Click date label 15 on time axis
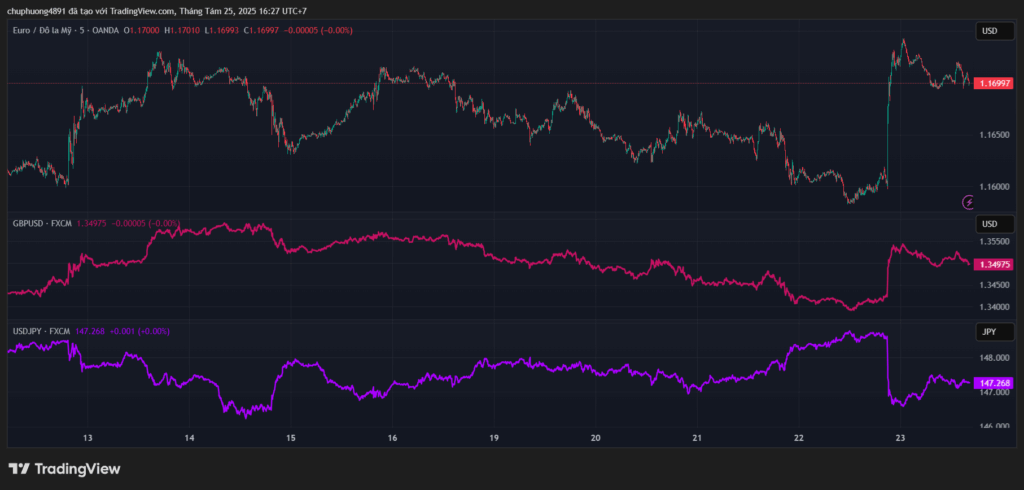The height and width of the screenshot is (490, 1024). pos(291,438)
